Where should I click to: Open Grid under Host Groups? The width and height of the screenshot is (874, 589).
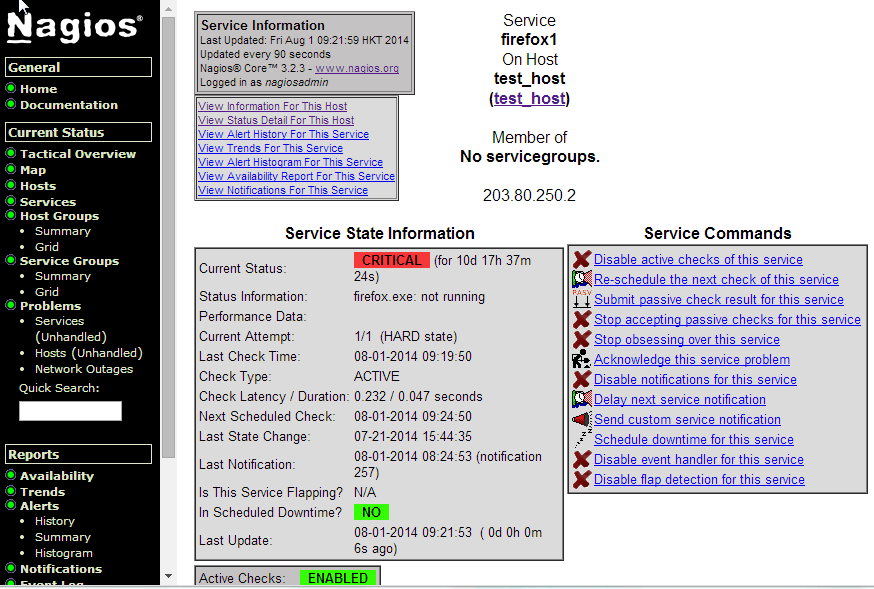click(x=47, y=247)
